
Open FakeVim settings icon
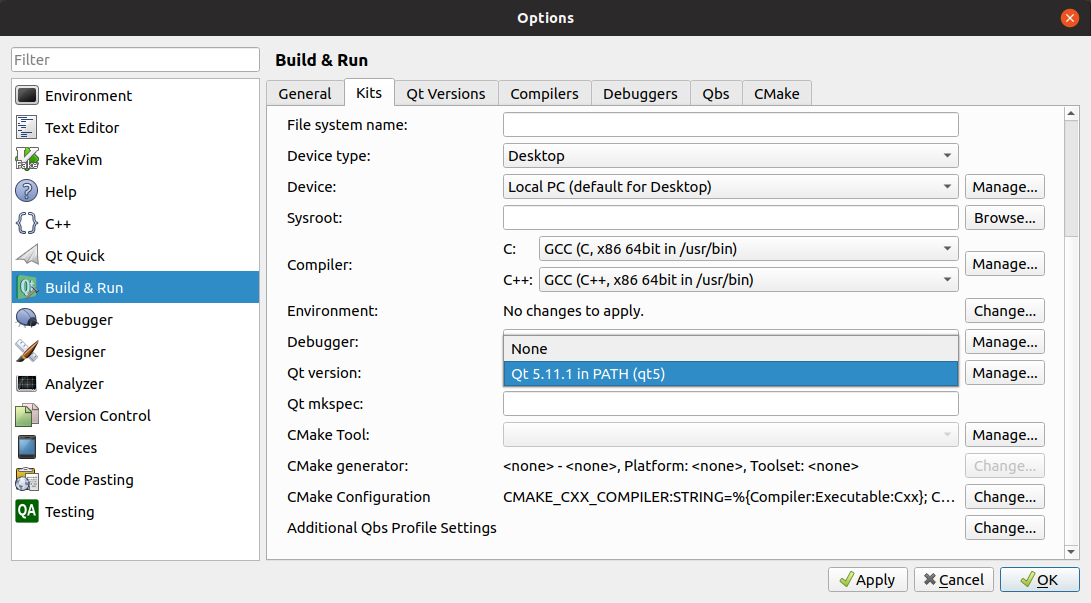[x=27, y=160]
